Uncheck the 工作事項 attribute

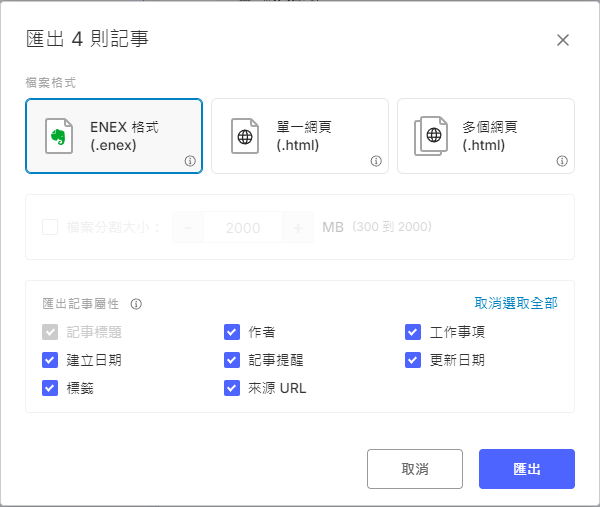point(413,332)
